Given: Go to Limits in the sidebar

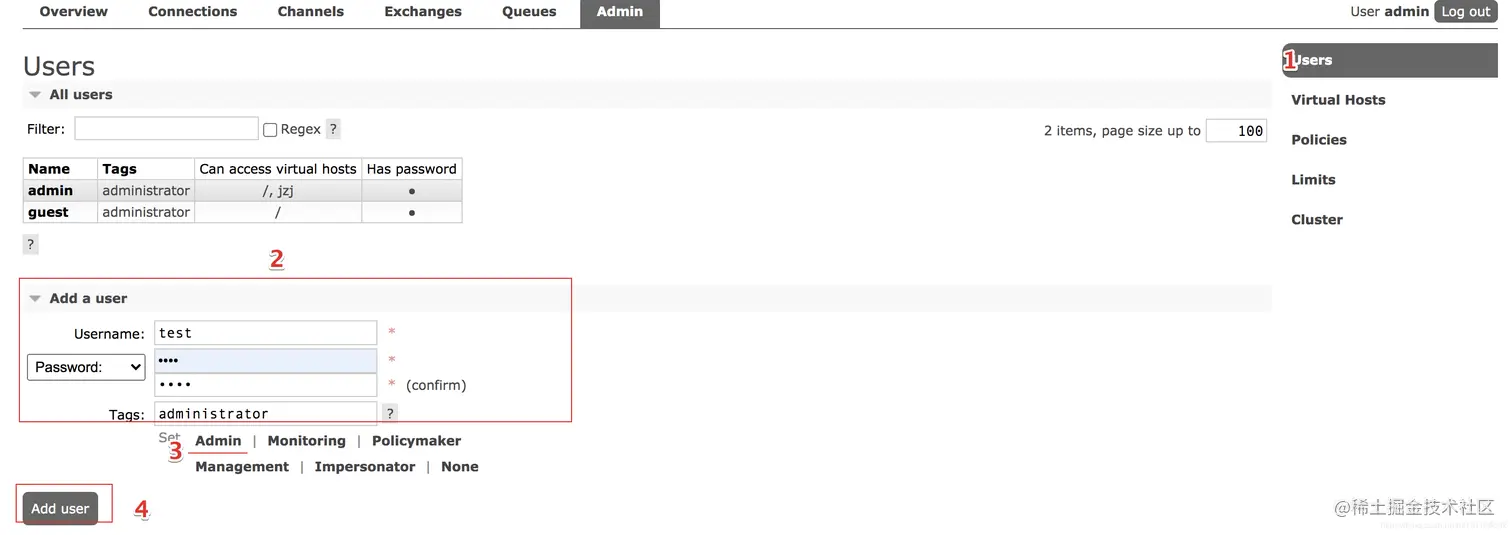Looking at the screenshot, I should coord(1313,180).
